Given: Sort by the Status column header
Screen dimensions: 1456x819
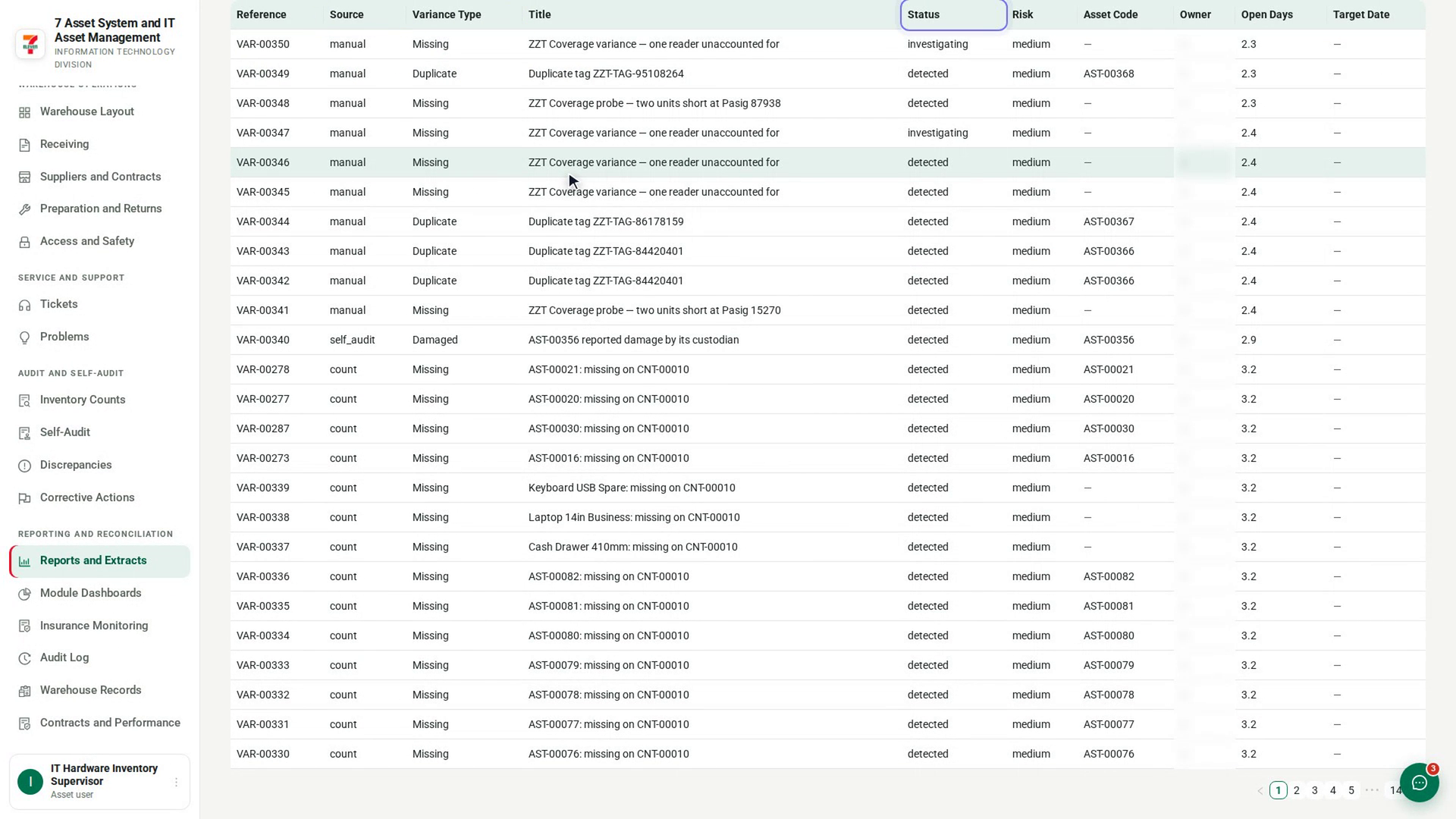Looking at the screenshot, I should point(953,14).
